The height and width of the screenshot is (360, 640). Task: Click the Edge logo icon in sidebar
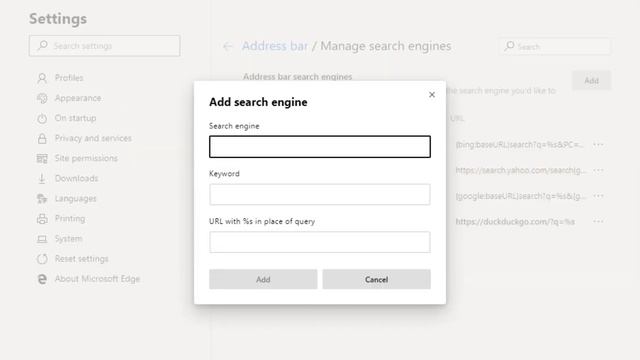(42, 279)
